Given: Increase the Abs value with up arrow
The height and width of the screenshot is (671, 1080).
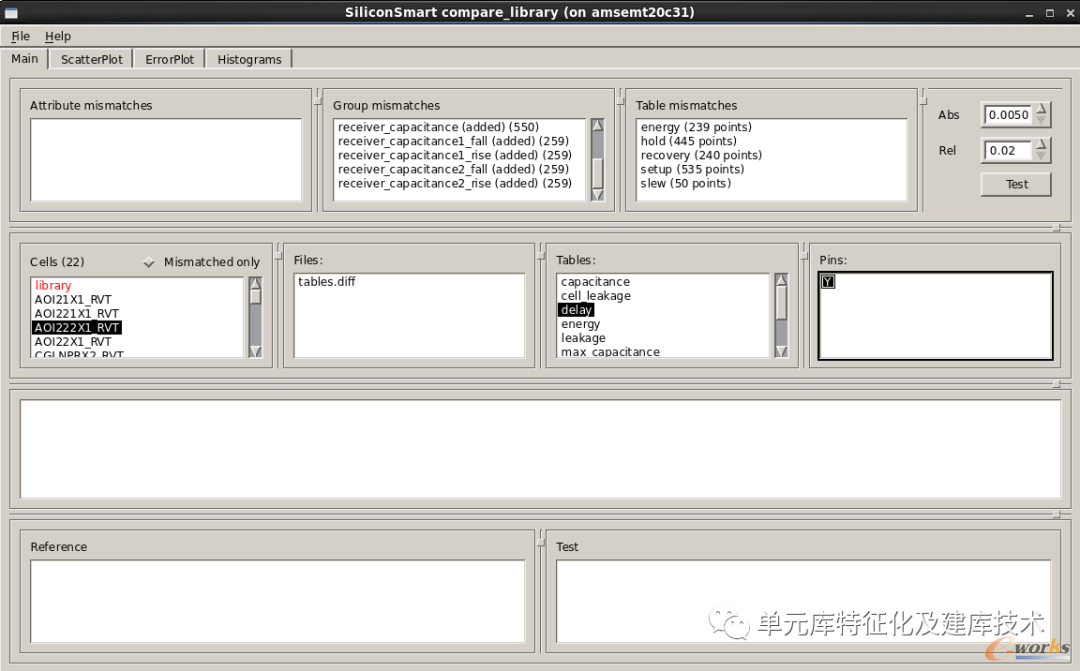Looking at the screenshot, I should coord(1041,109).
